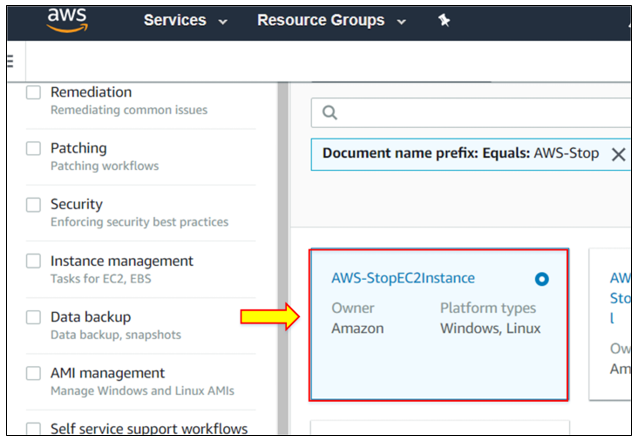This screenshot has height=442, width=637.
Task: Click the 'Tasks for EC2, EBS' text
Action: [x=101, y=279]
